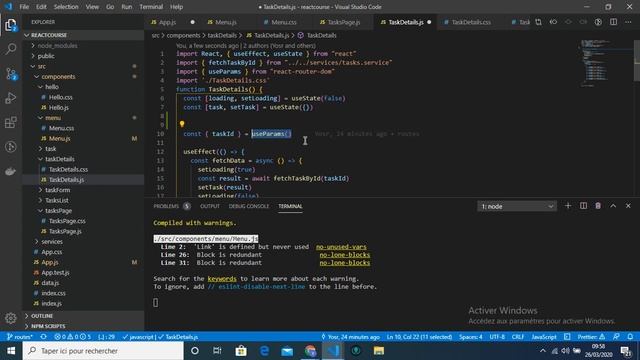This screenshot has height=360, width=640.
Task: Open the Mail app from taskbar
Action: pos(287,351)
